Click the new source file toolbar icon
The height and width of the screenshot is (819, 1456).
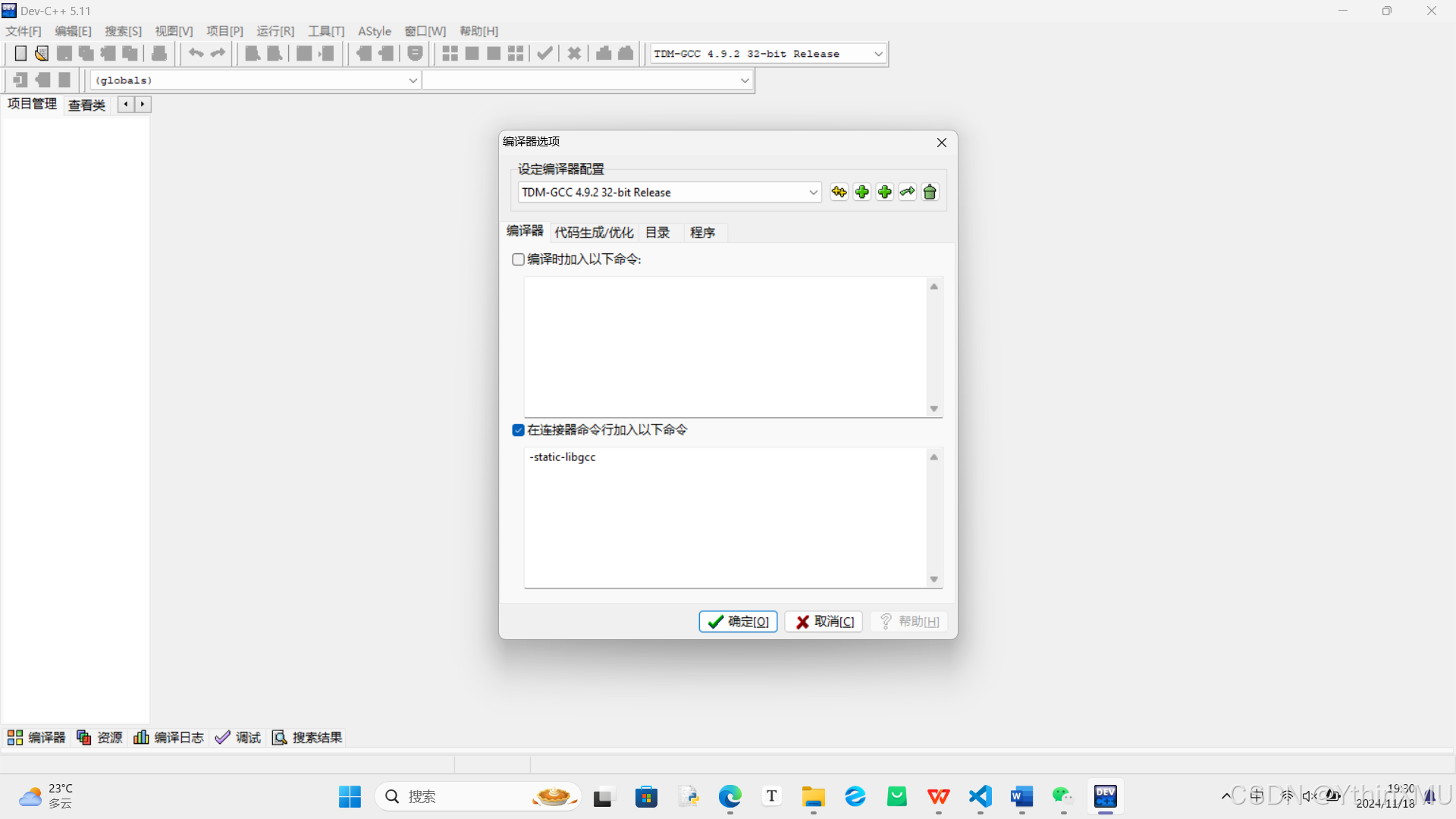pos(20,54)
